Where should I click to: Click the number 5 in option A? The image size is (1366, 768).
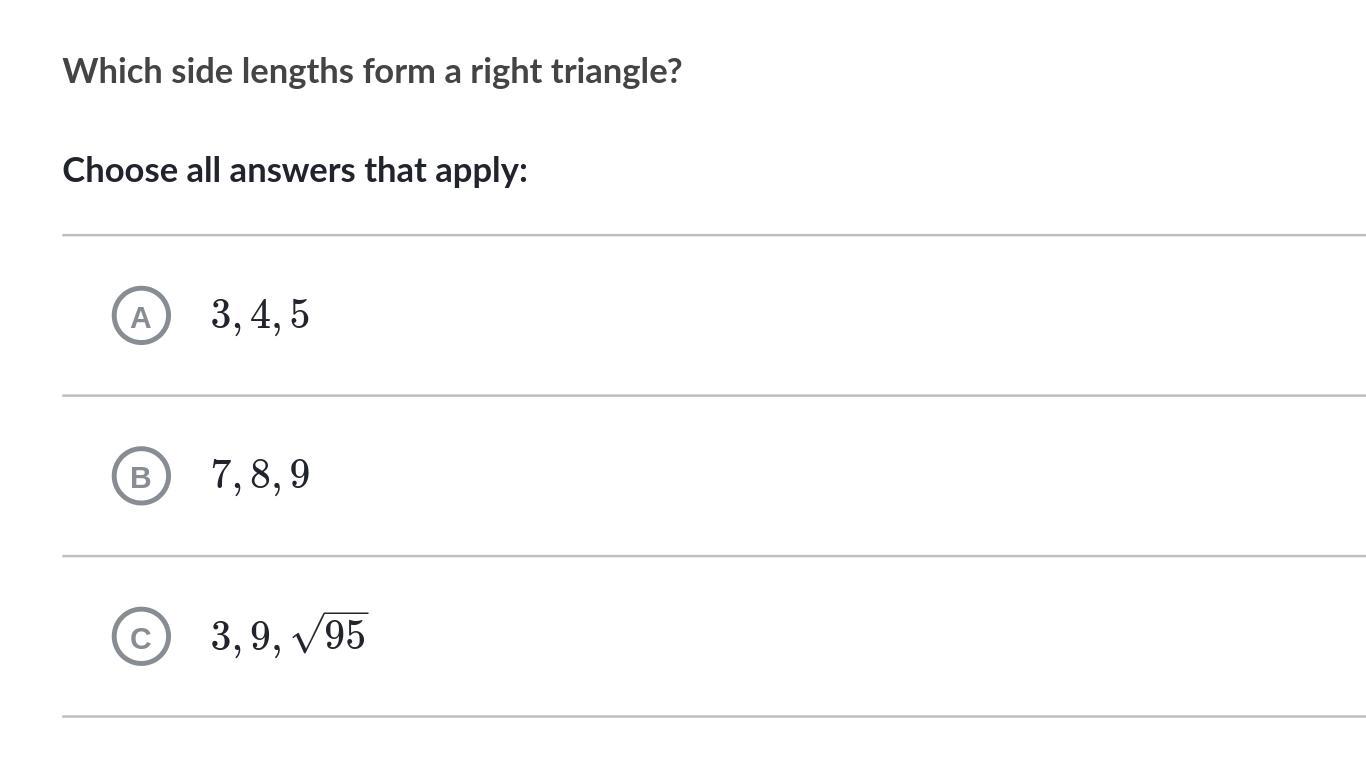(x=300, y=314)
